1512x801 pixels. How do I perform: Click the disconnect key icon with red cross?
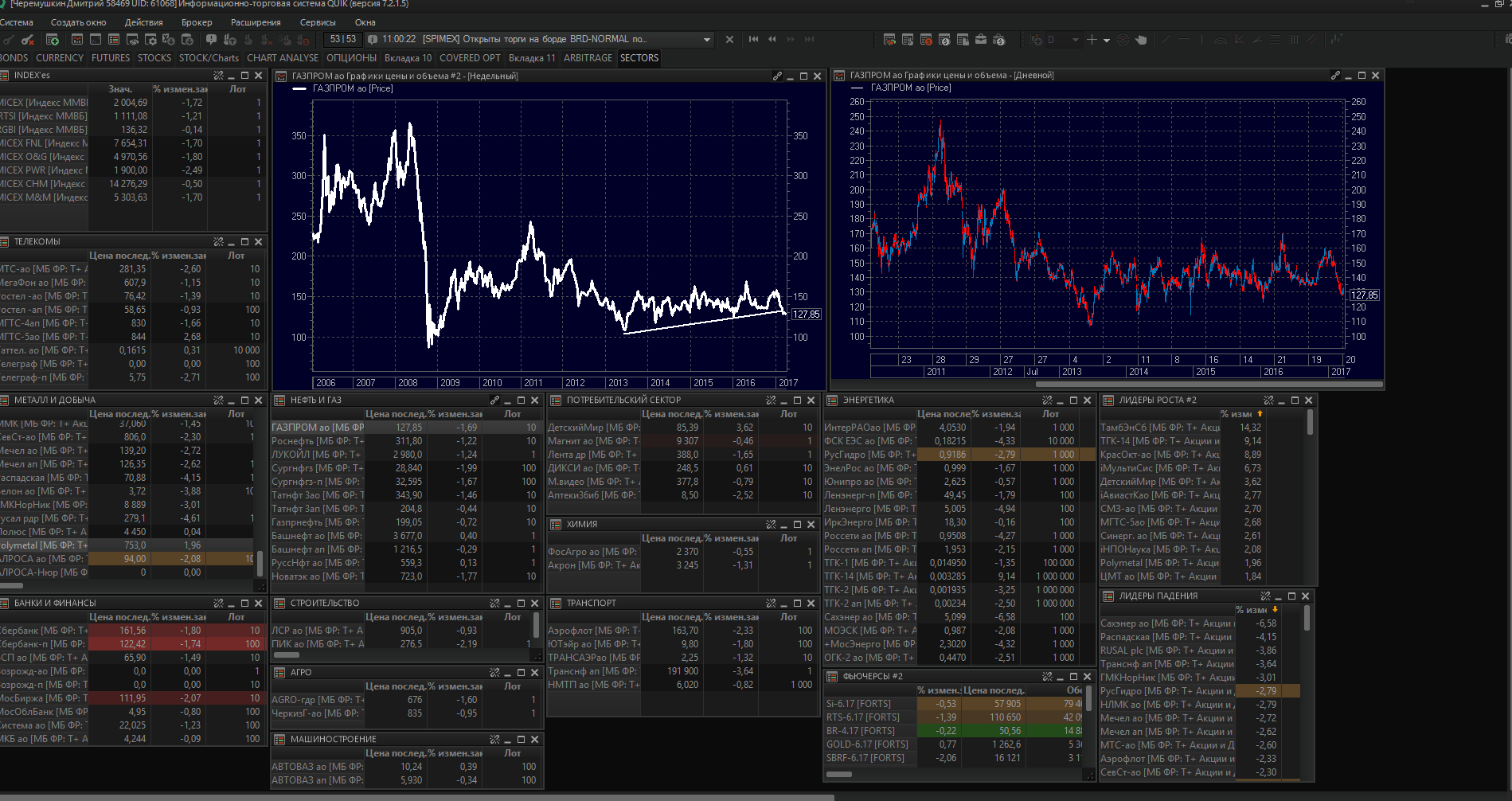tap(28, 39)
